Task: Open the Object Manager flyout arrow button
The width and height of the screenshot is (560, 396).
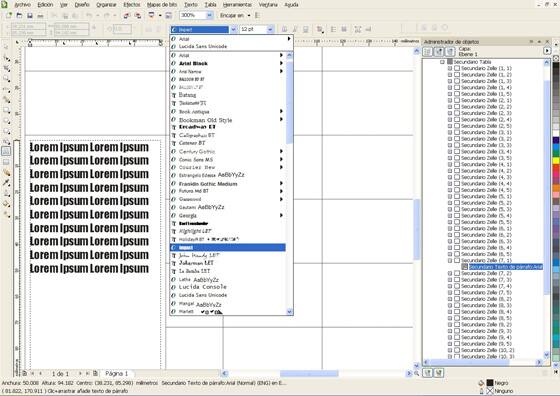Action: [x=547, y=51]
